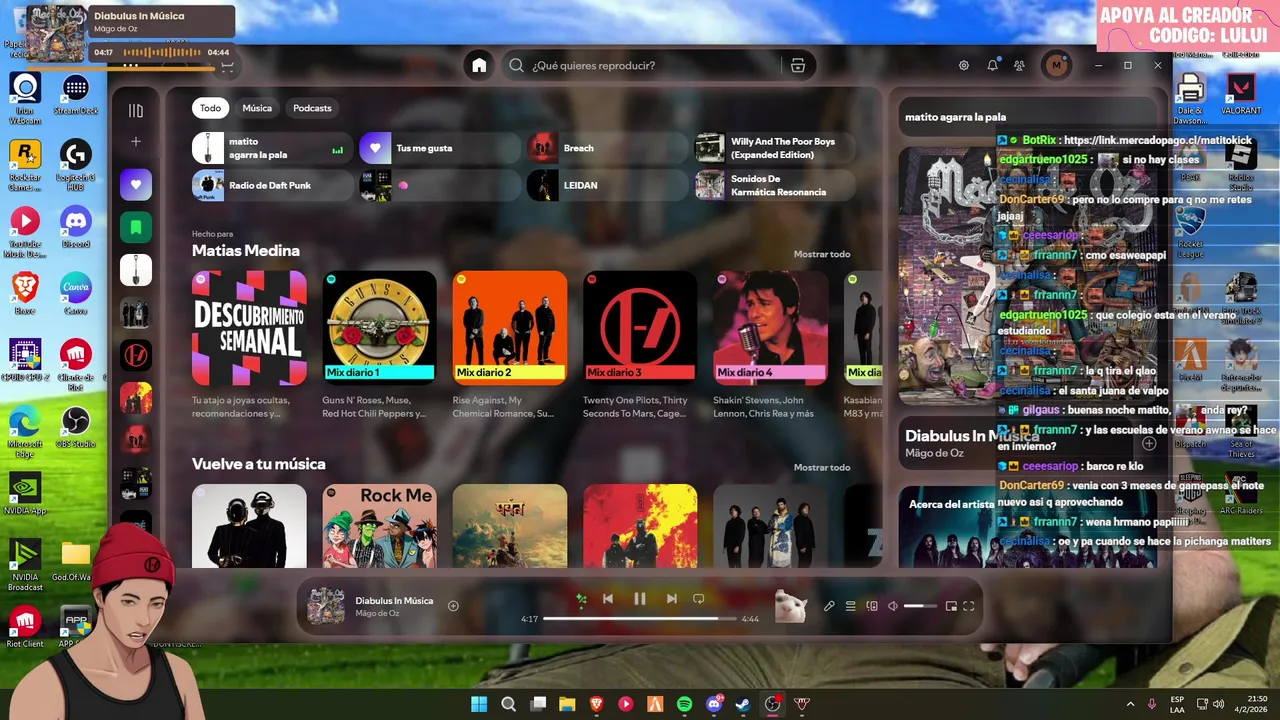Open Sonidos De Karmática Resonancia shortcut
1280x720 pixels.
pyautogui.click(x=775, y=185)
